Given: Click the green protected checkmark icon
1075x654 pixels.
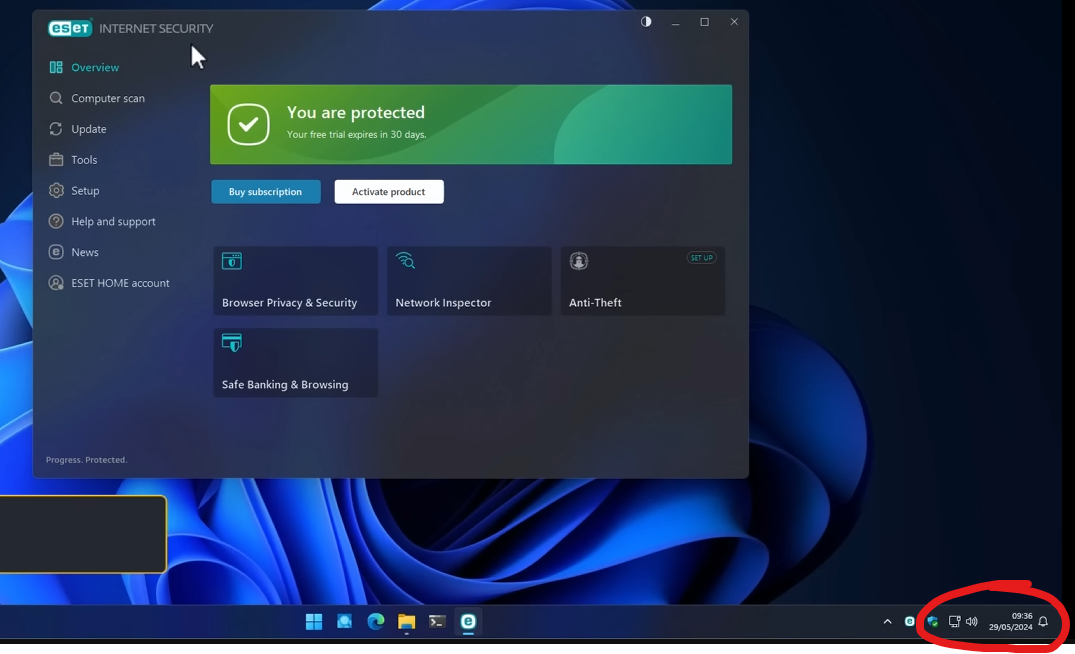Looking at the screenshot, I should point(248,124).
